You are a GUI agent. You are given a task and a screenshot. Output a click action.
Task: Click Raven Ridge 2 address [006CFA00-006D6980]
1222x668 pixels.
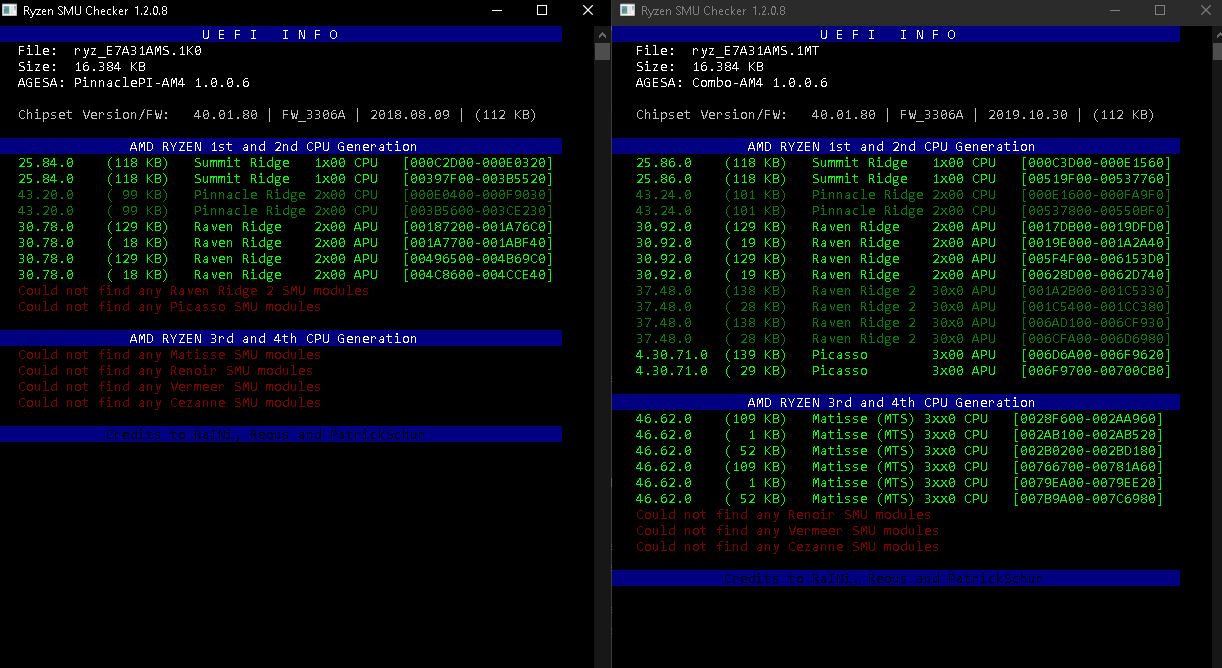pyautogui.click(x=1095, y=338)
